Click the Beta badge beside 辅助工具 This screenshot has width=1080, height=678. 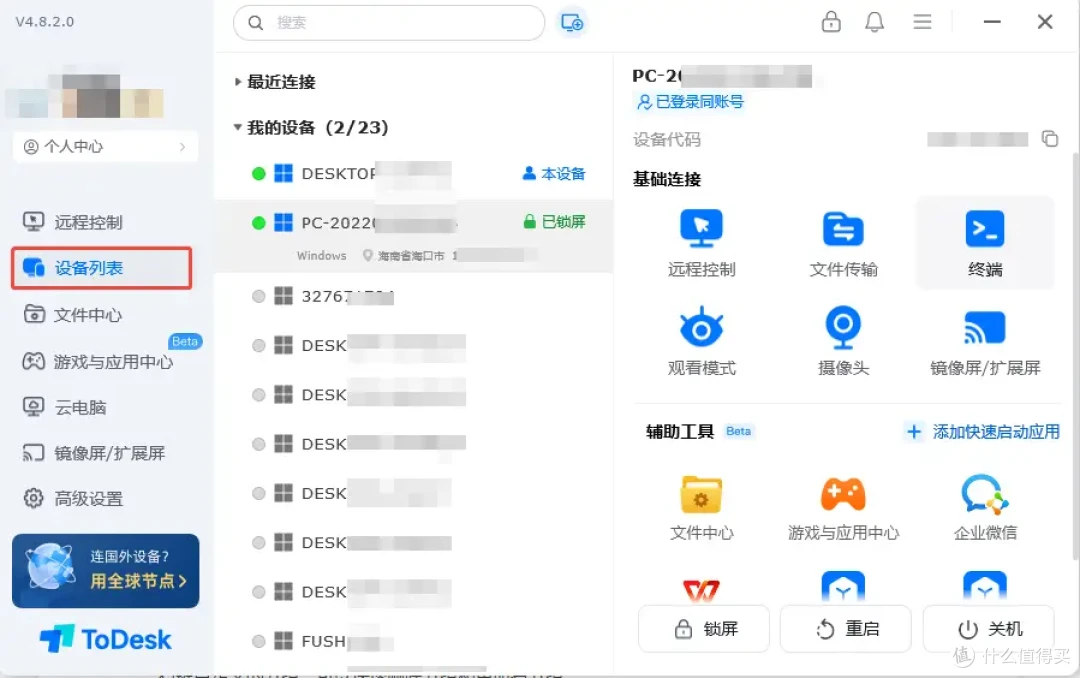[738, 431]
